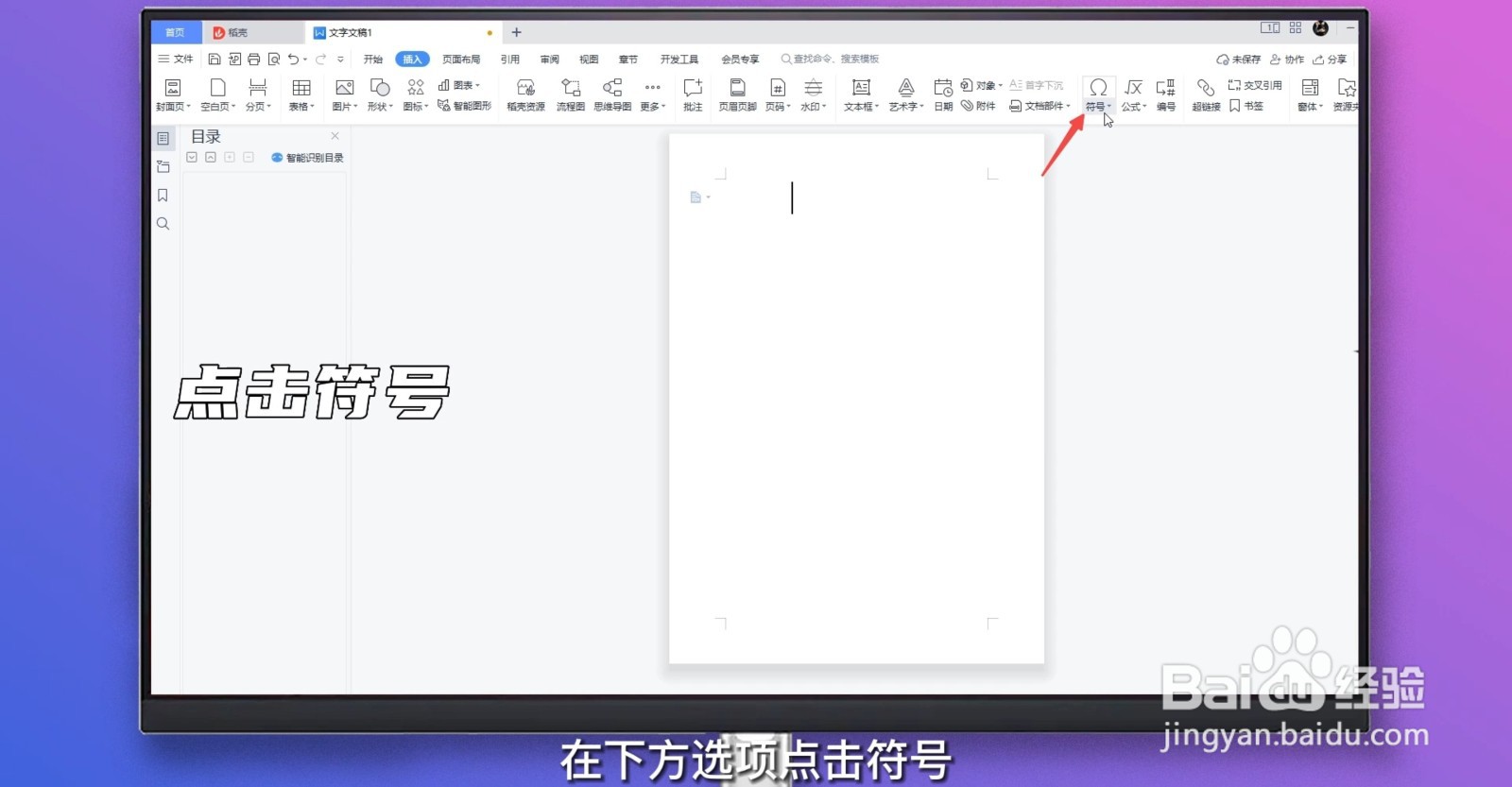
Task: Add a 书签 bookmark
Action: [x=1246, y=106]
